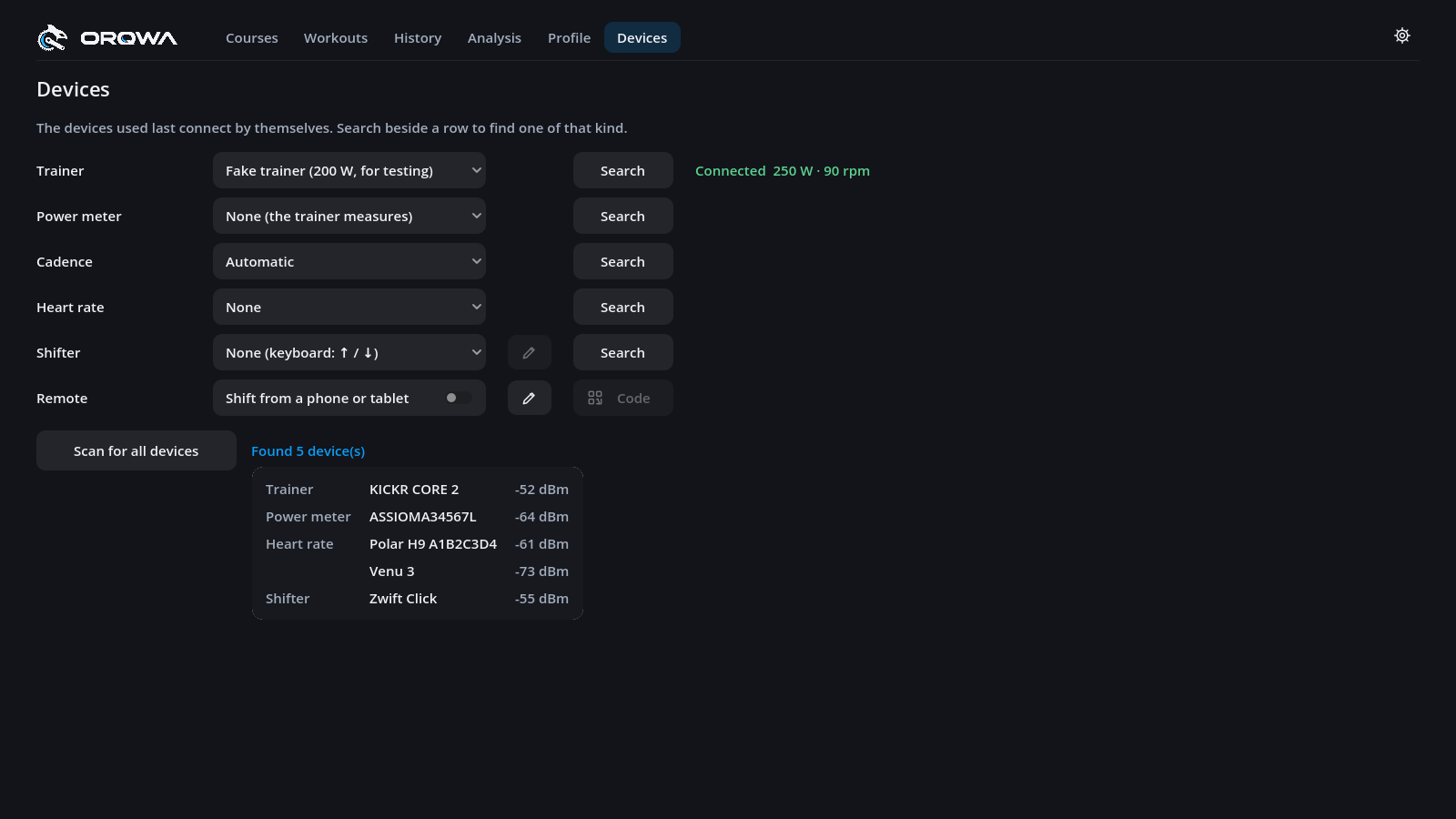
Task: Open the Shifter dropdown
Action: (349, 352)
